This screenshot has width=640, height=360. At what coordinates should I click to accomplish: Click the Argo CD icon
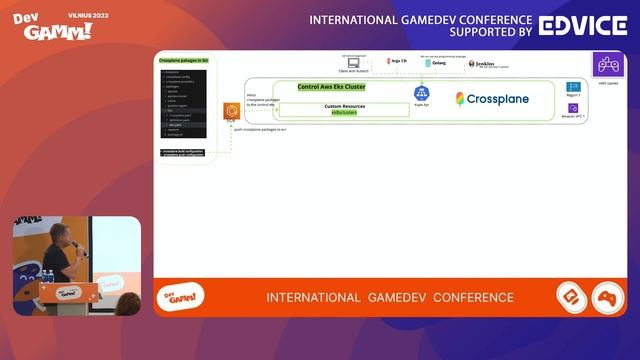(389, 61)
